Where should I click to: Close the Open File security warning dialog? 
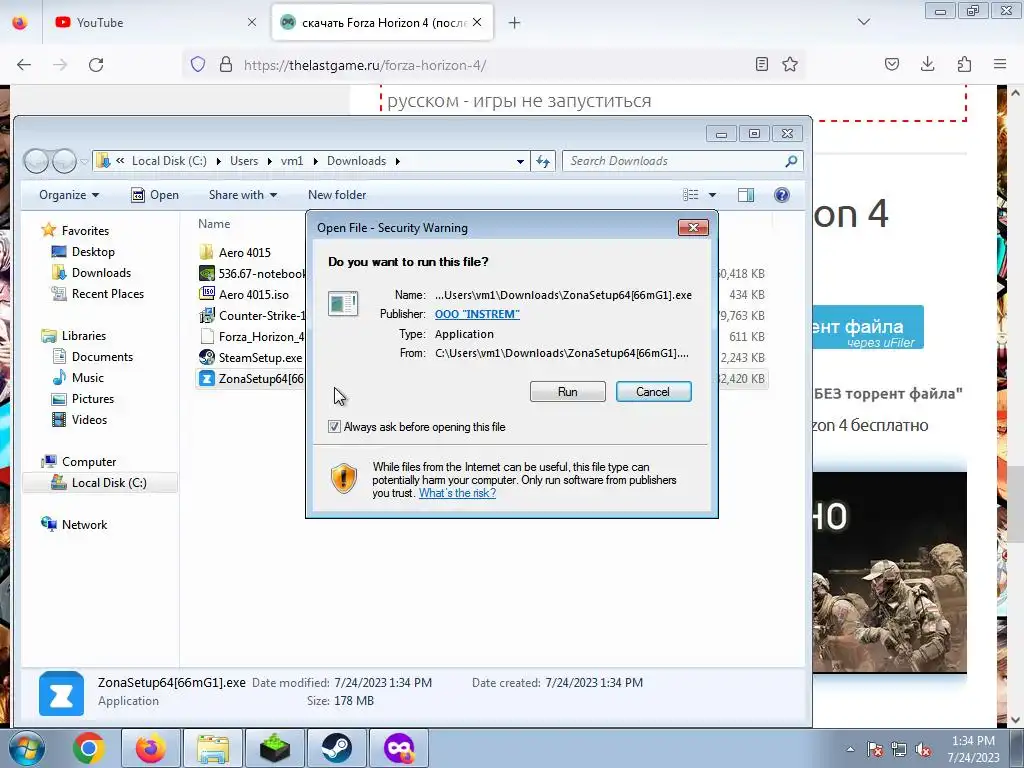point(693,227)
